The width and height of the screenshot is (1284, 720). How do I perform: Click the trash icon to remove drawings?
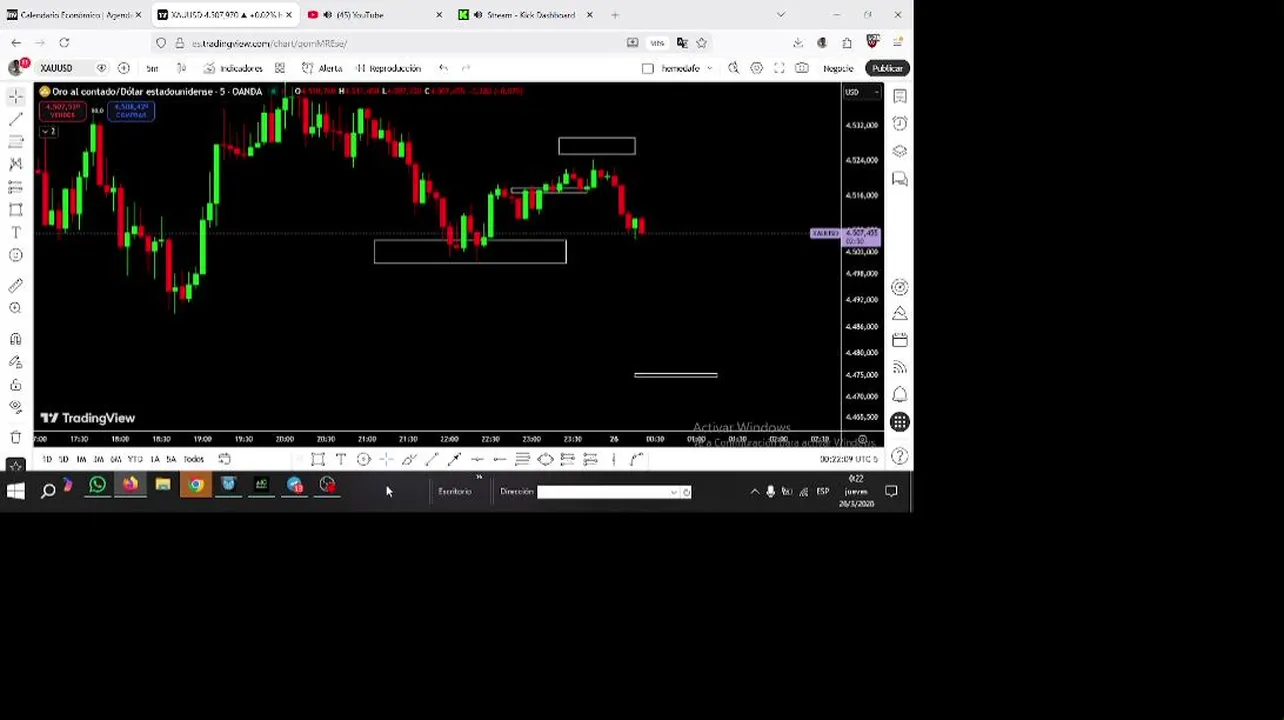16,438
